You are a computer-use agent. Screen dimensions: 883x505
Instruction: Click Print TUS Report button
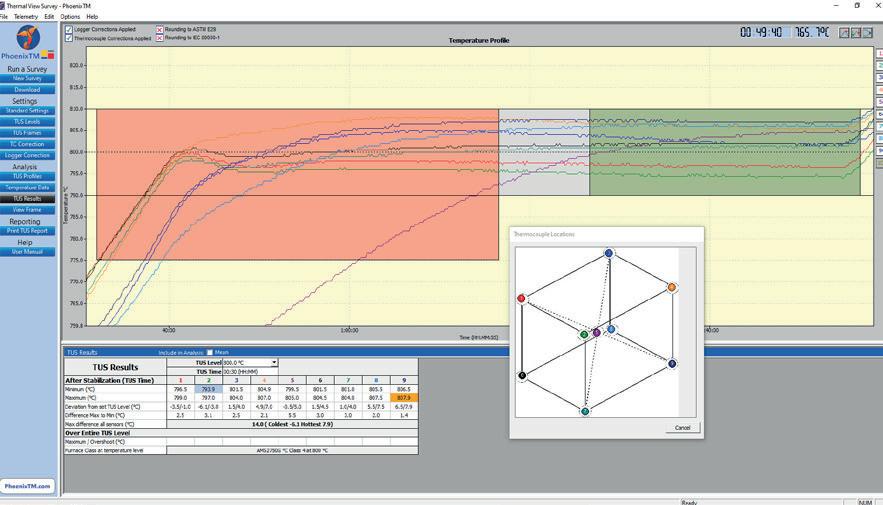(x=28, y=231)
